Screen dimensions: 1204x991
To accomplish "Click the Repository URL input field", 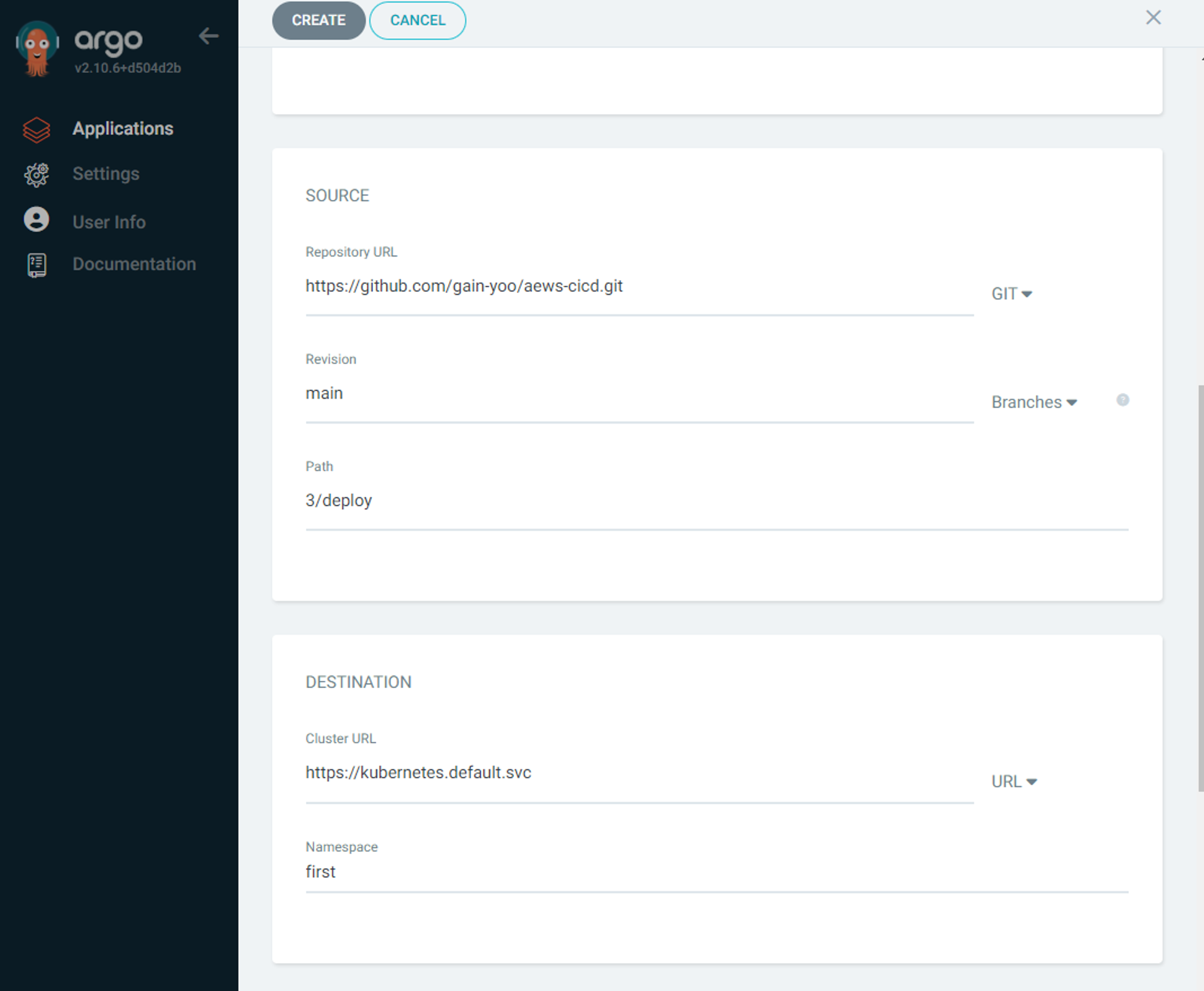I will tap(638, 286).
